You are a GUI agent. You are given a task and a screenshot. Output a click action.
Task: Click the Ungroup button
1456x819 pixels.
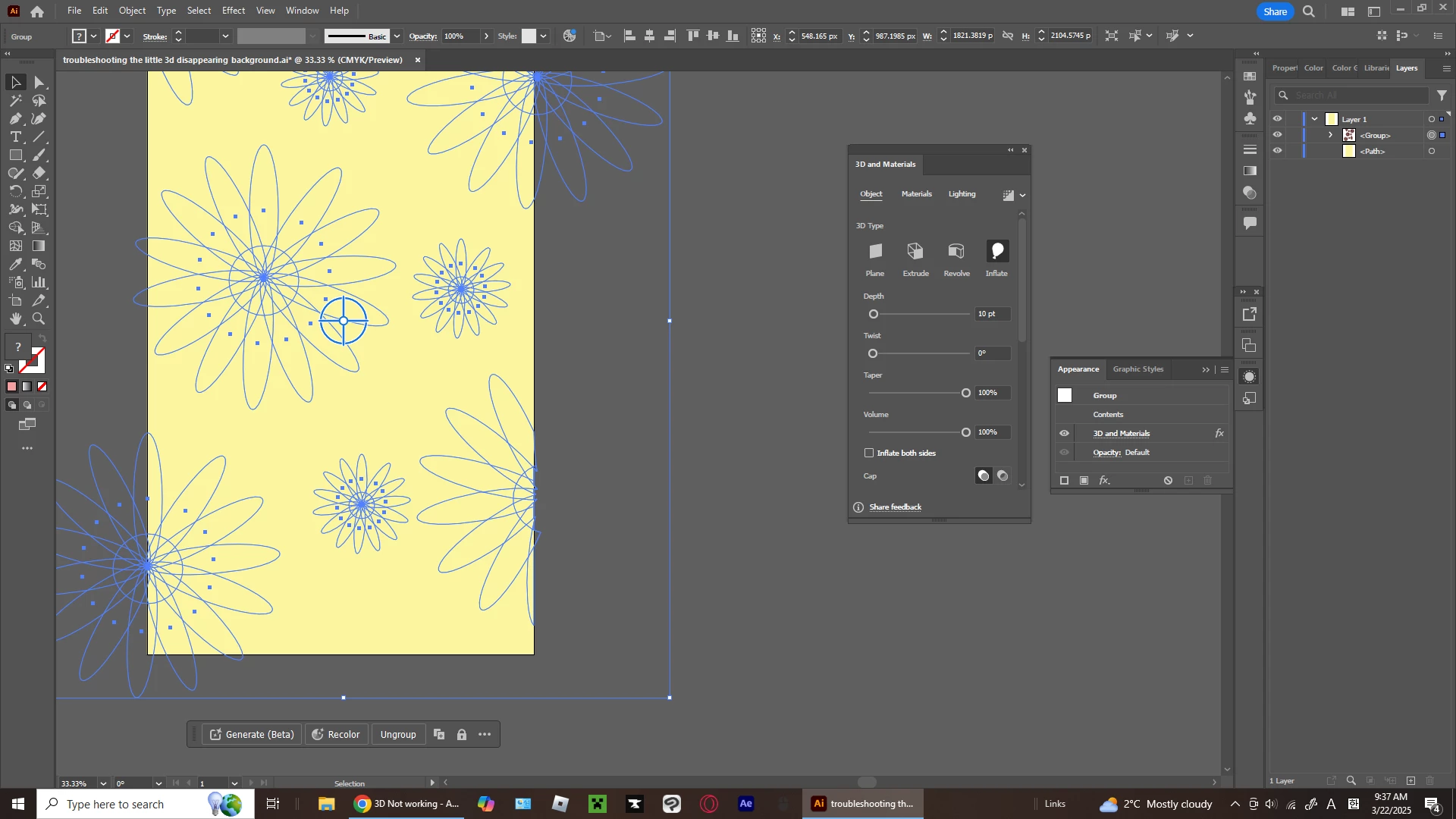pos(398,735)
